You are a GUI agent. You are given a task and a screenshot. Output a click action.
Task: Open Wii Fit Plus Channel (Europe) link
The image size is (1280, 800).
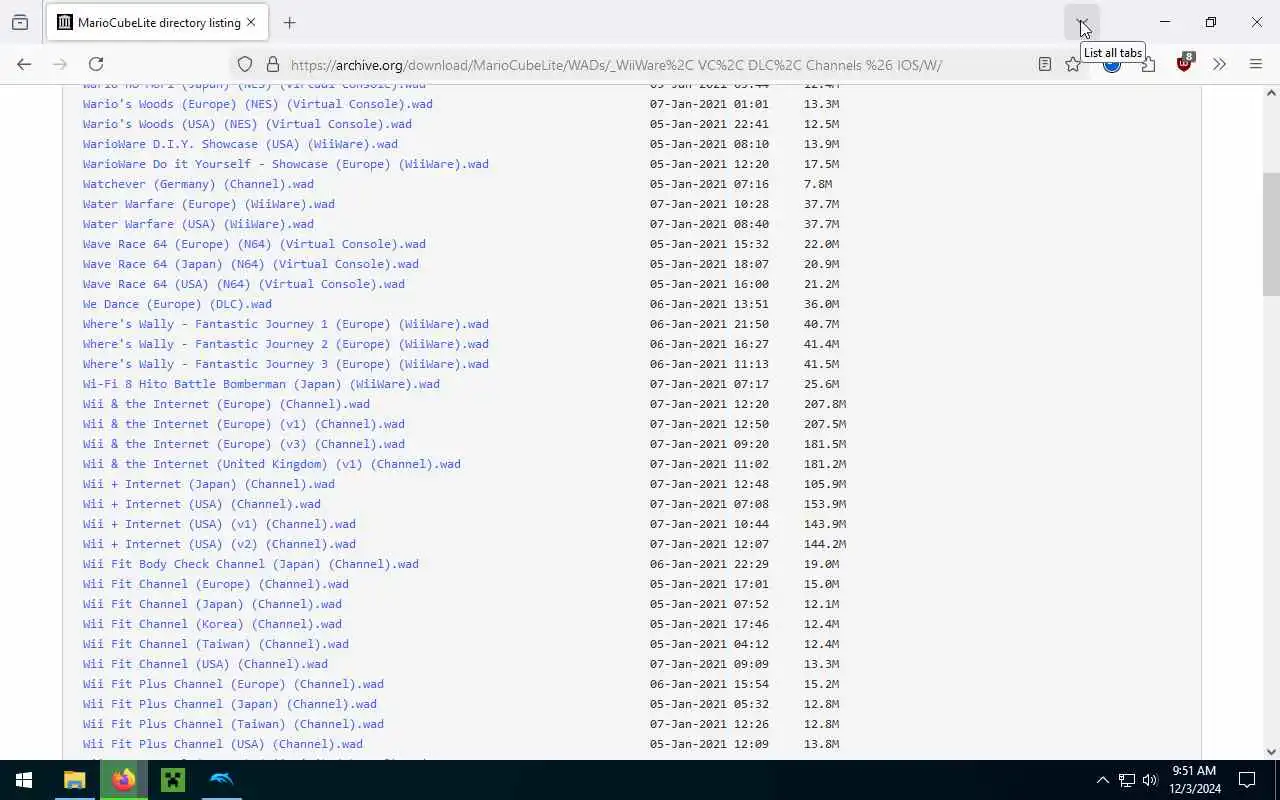pyautogui.click(x=233, y=684)
